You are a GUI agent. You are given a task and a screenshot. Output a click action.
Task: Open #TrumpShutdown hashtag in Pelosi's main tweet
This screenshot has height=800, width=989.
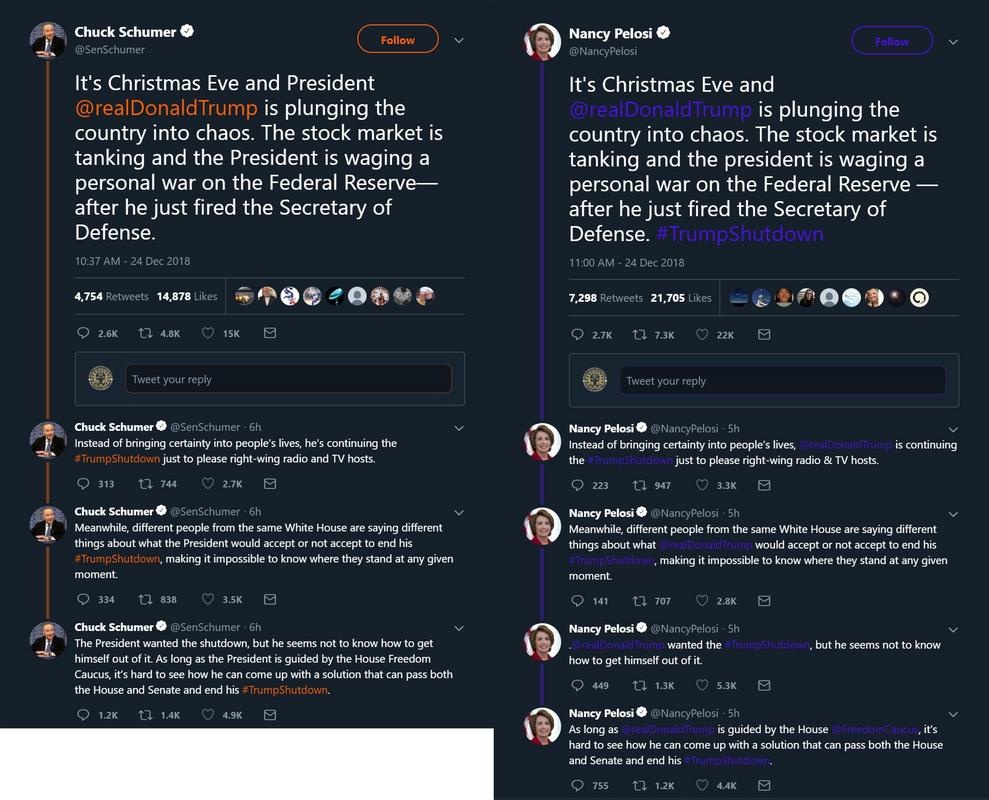(739, 234)
